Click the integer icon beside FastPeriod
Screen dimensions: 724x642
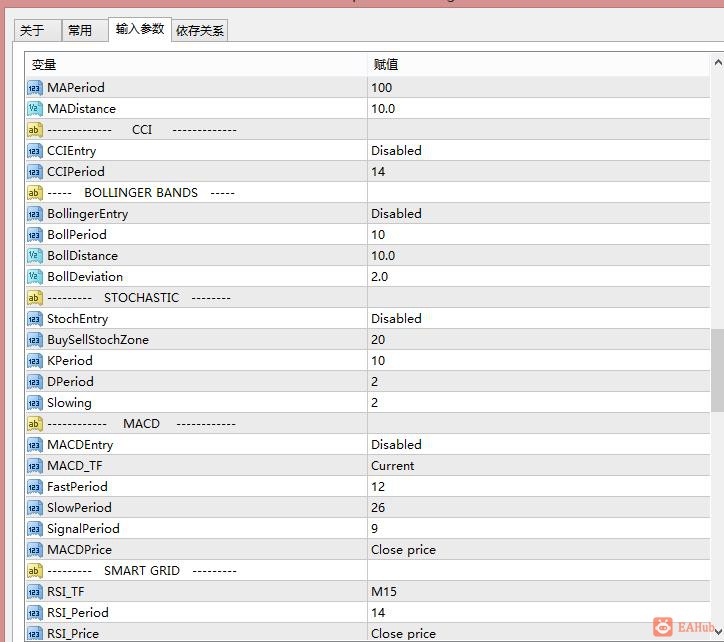(x=35, y=487)
